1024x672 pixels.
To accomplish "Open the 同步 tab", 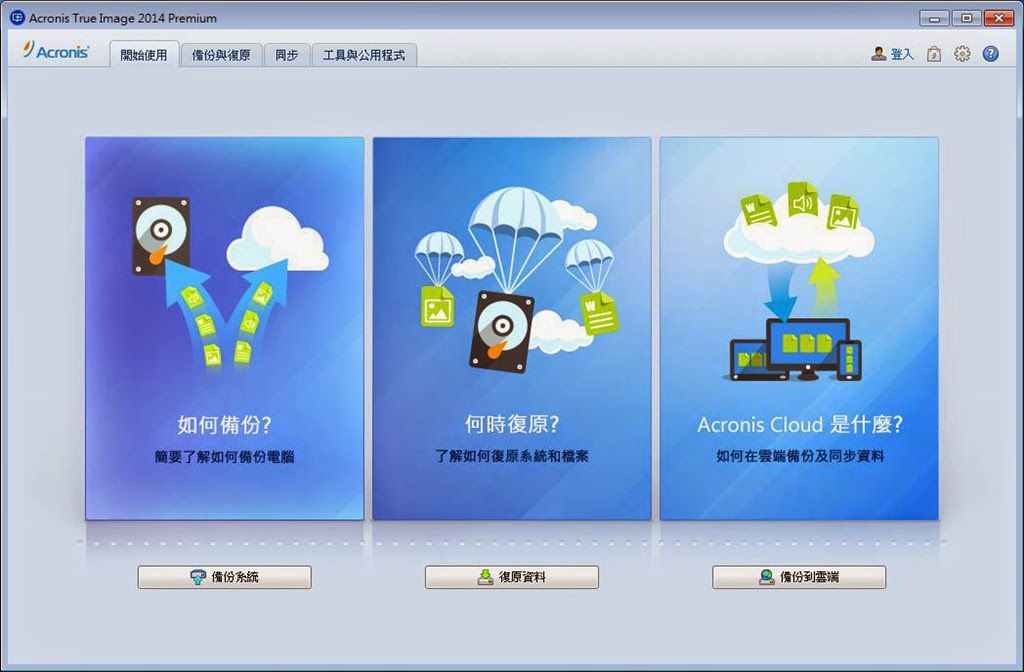I will click(287, 55).
